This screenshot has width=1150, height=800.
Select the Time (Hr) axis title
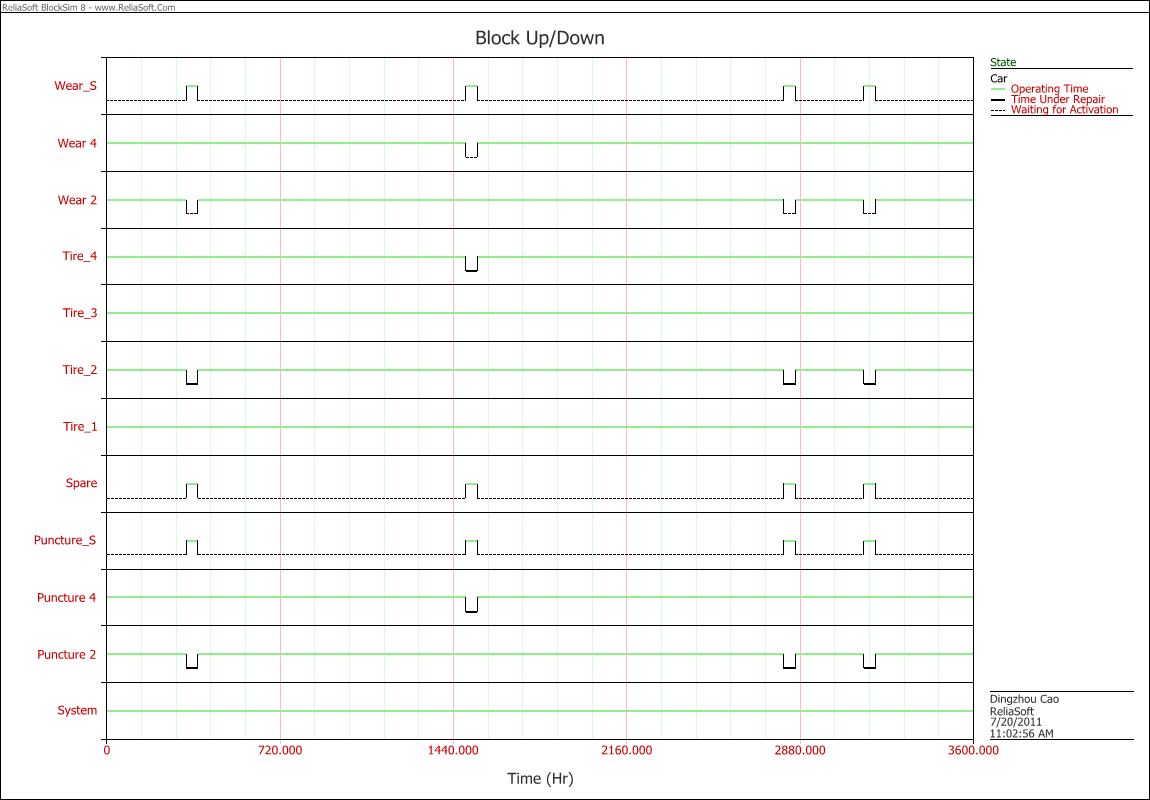click(540, 779)
